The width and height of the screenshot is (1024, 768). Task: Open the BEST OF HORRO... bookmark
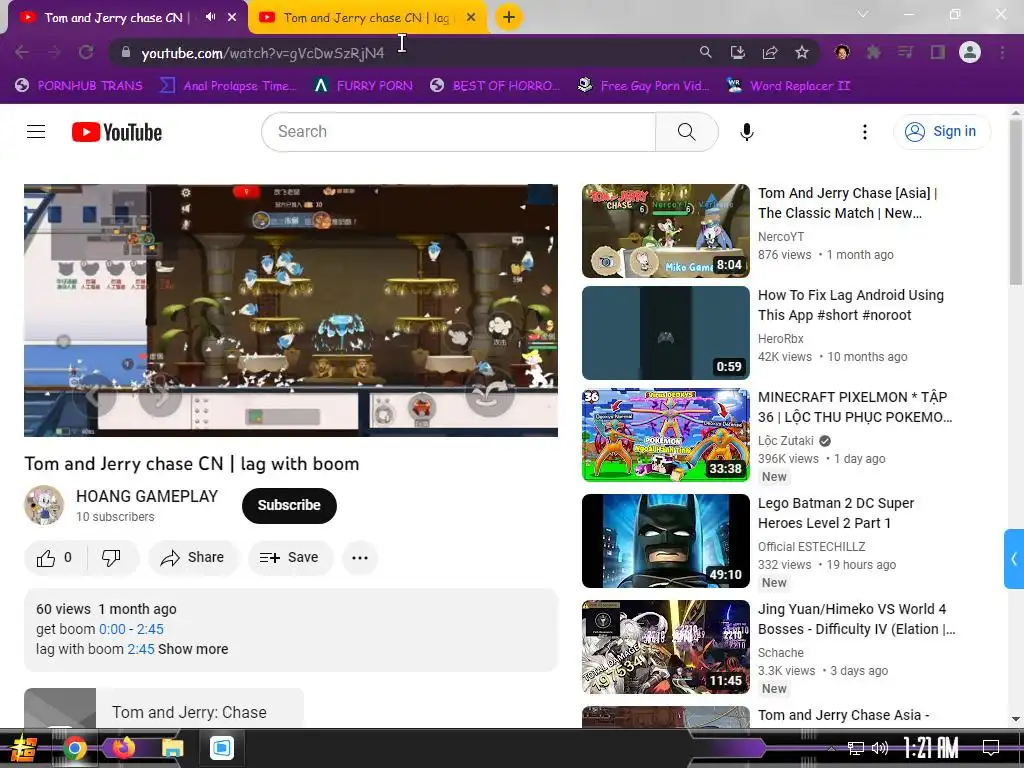coord(495,86)
